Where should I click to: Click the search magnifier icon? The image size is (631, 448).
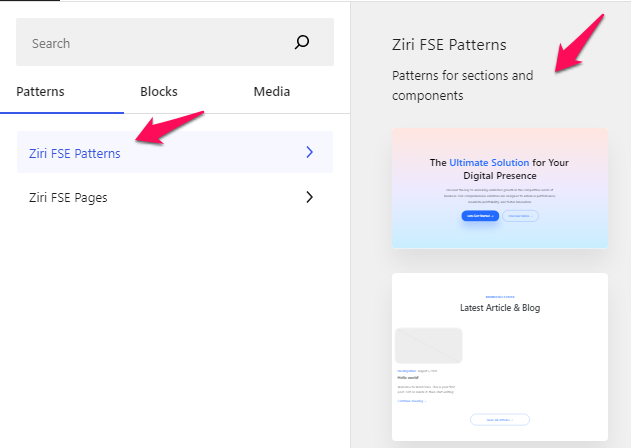pos(302,42)
